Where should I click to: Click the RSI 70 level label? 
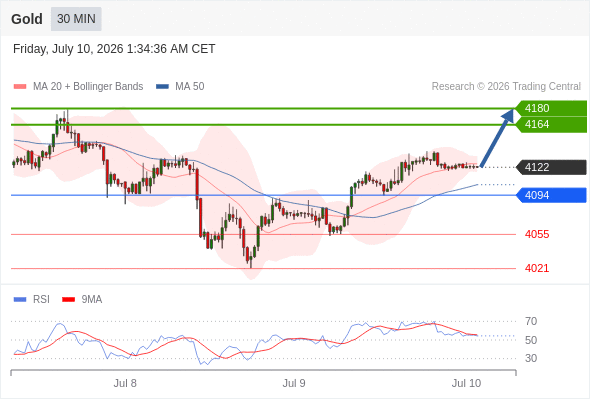coord(531,321)
